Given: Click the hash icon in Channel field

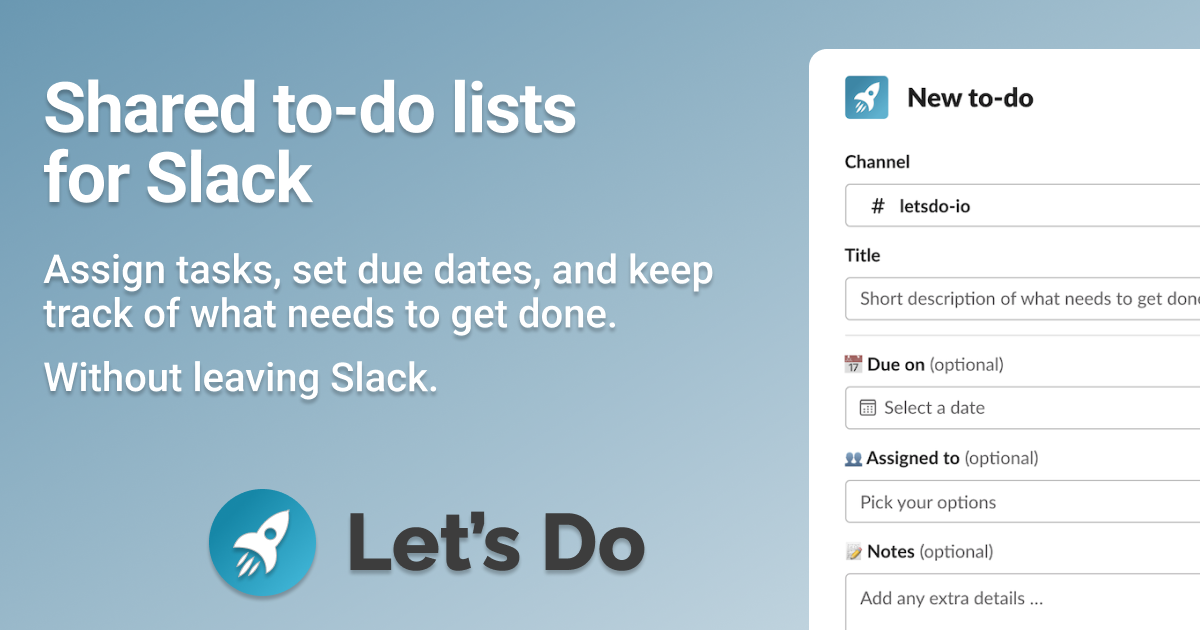Looking at the screenshot, I should (878, 206).
